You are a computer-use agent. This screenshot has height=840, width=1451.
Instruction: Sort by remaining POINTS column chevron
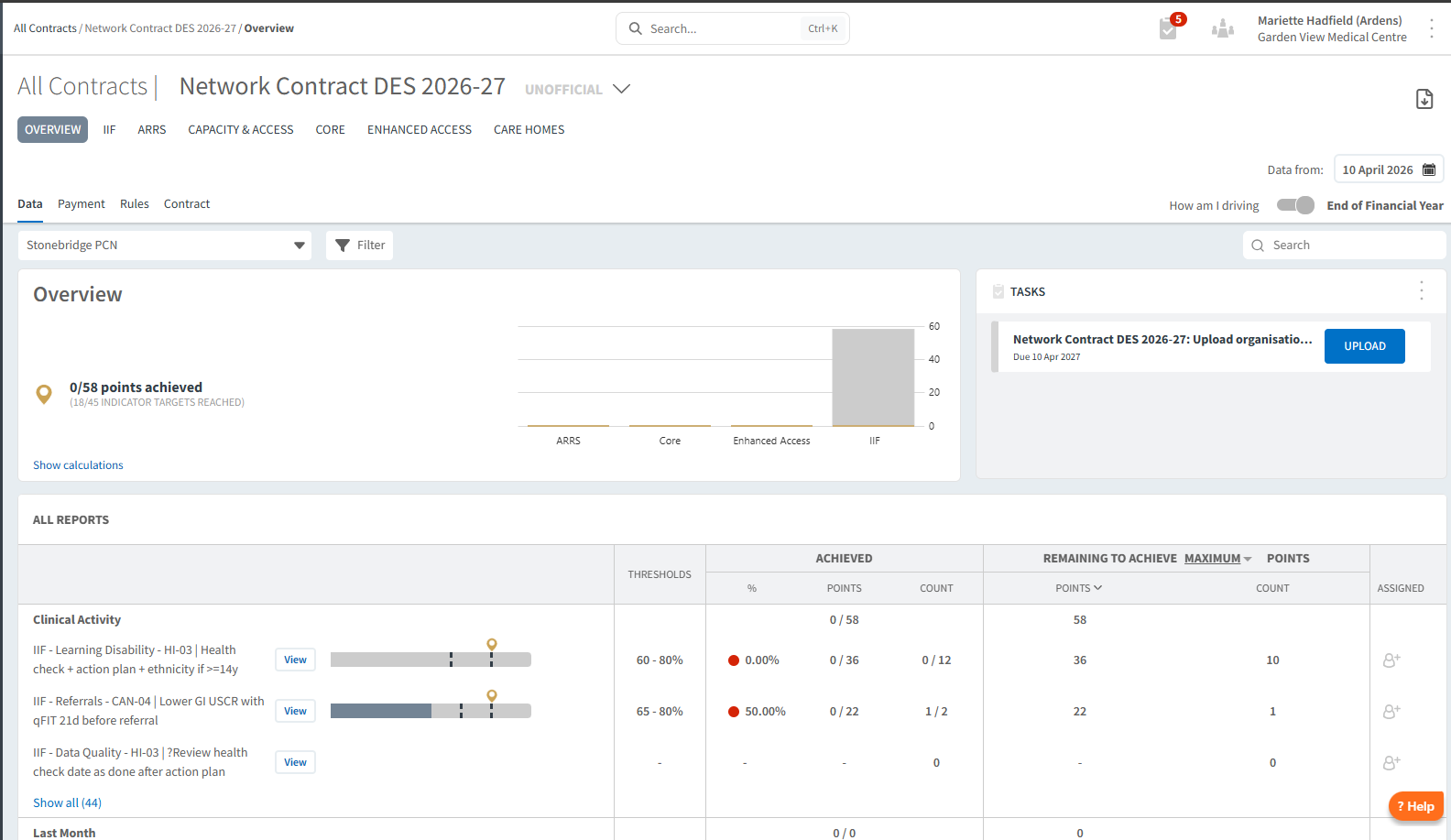1097,588
